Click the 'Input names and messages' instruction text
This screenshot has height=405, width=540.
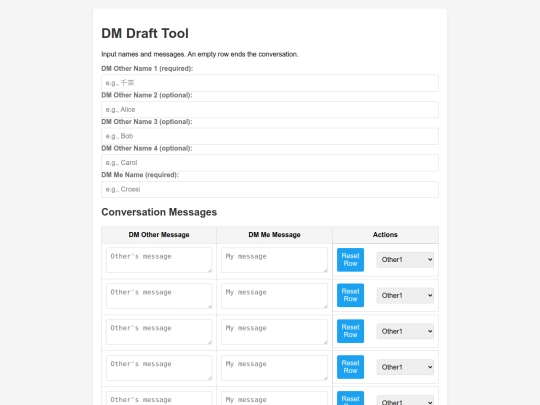pos(200,54)
